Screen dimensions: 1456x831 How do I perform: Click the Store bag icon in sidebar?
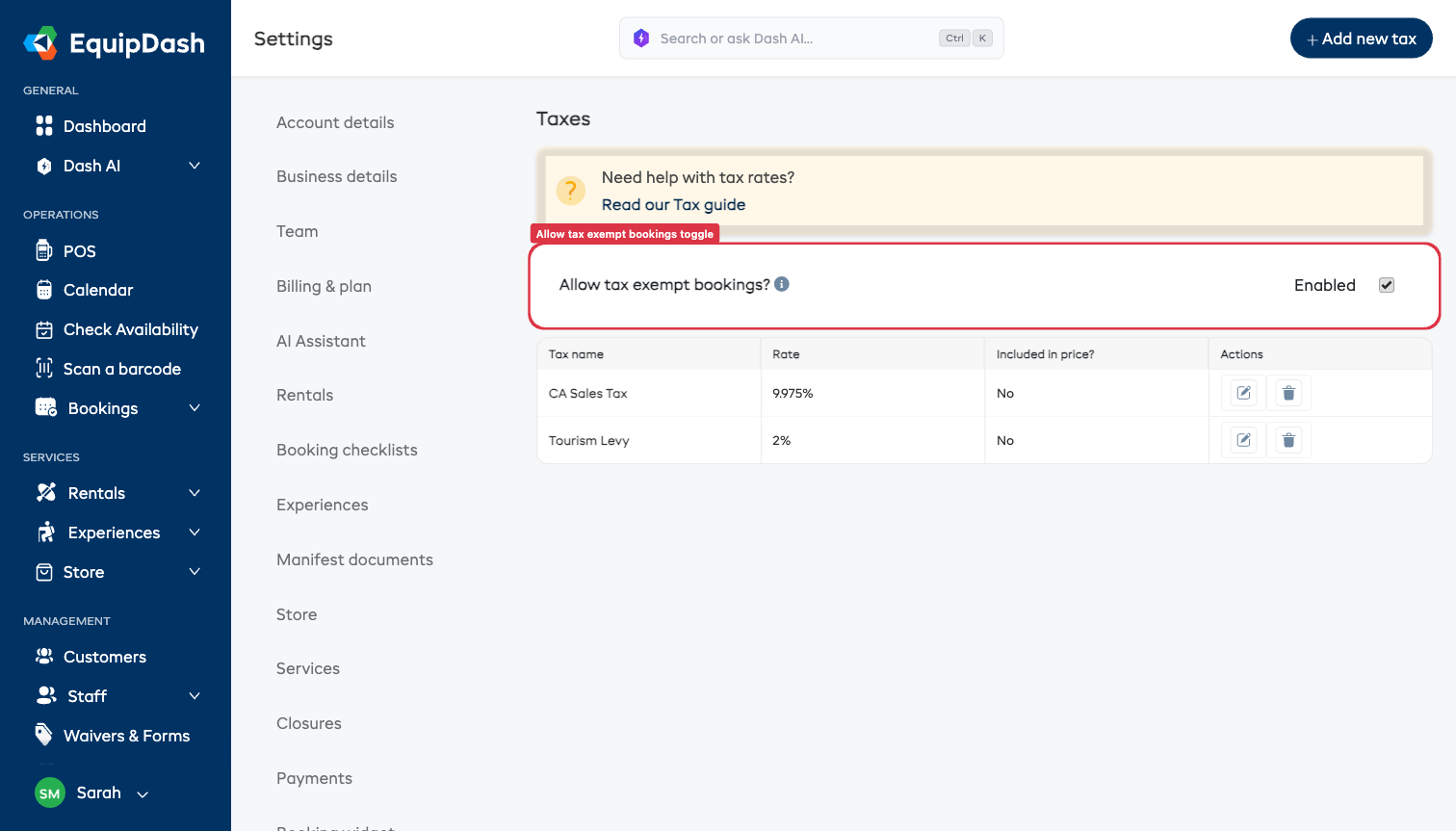(44, 572)
